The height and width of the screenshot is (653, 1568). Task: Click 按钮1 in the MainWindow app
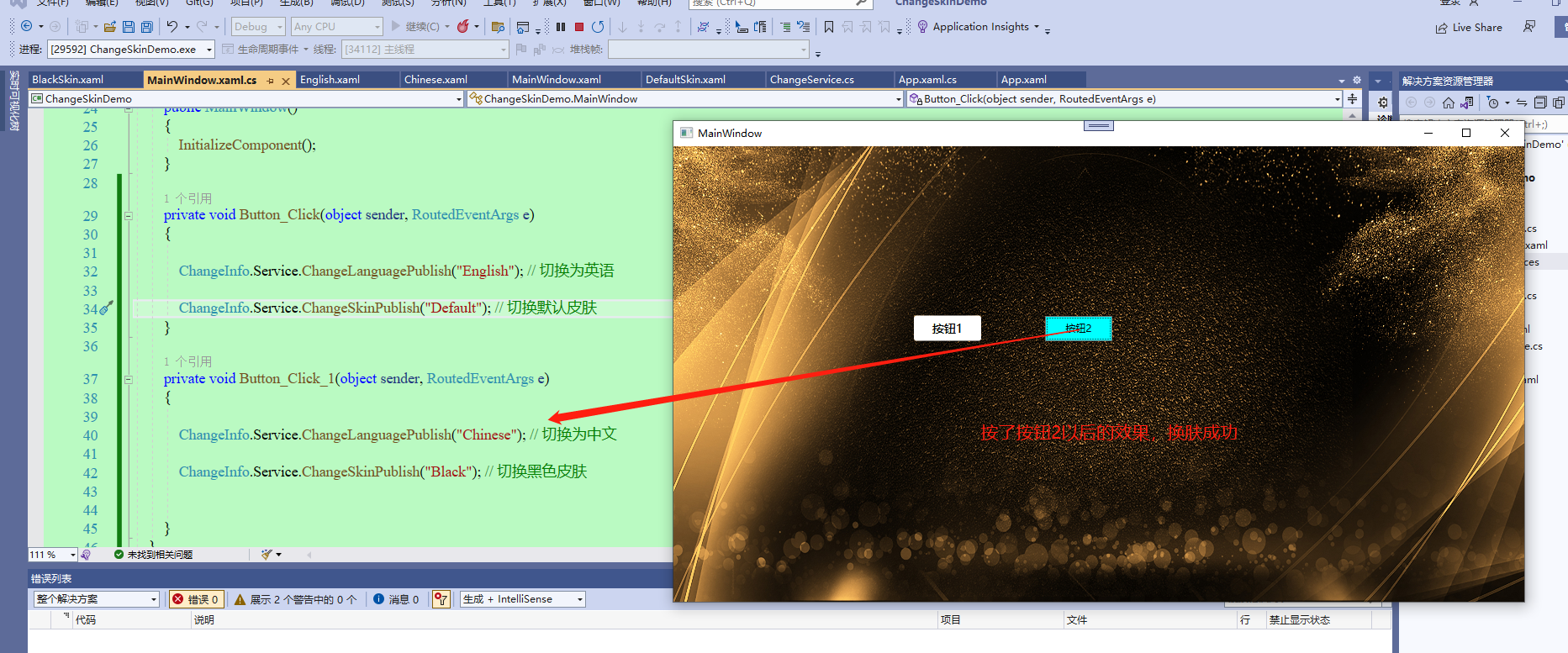947,329
